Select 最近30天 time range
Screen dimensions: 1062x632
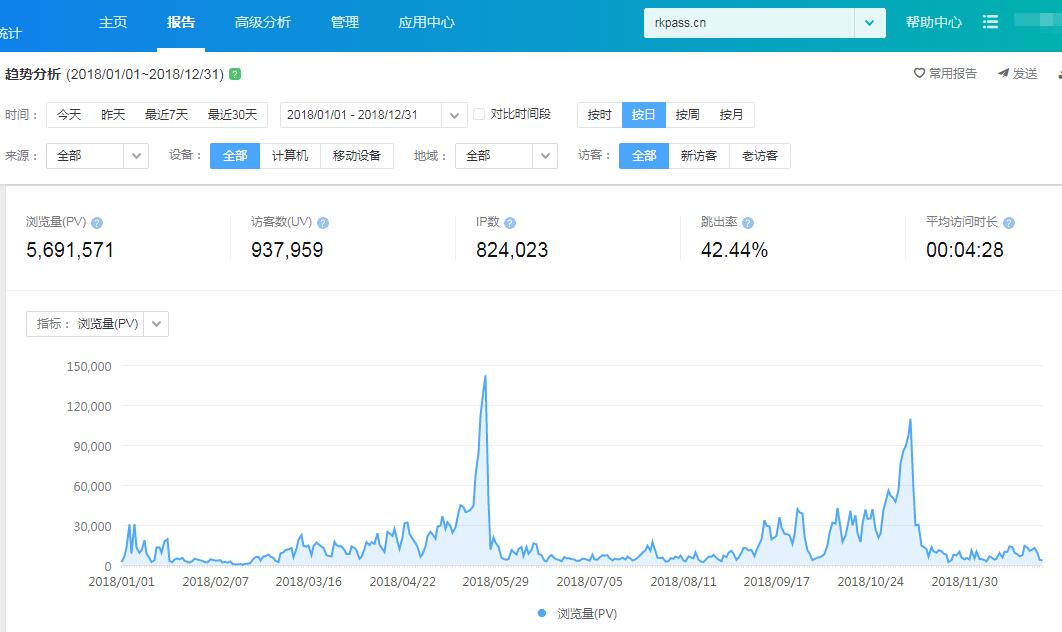tap(232, 115)
